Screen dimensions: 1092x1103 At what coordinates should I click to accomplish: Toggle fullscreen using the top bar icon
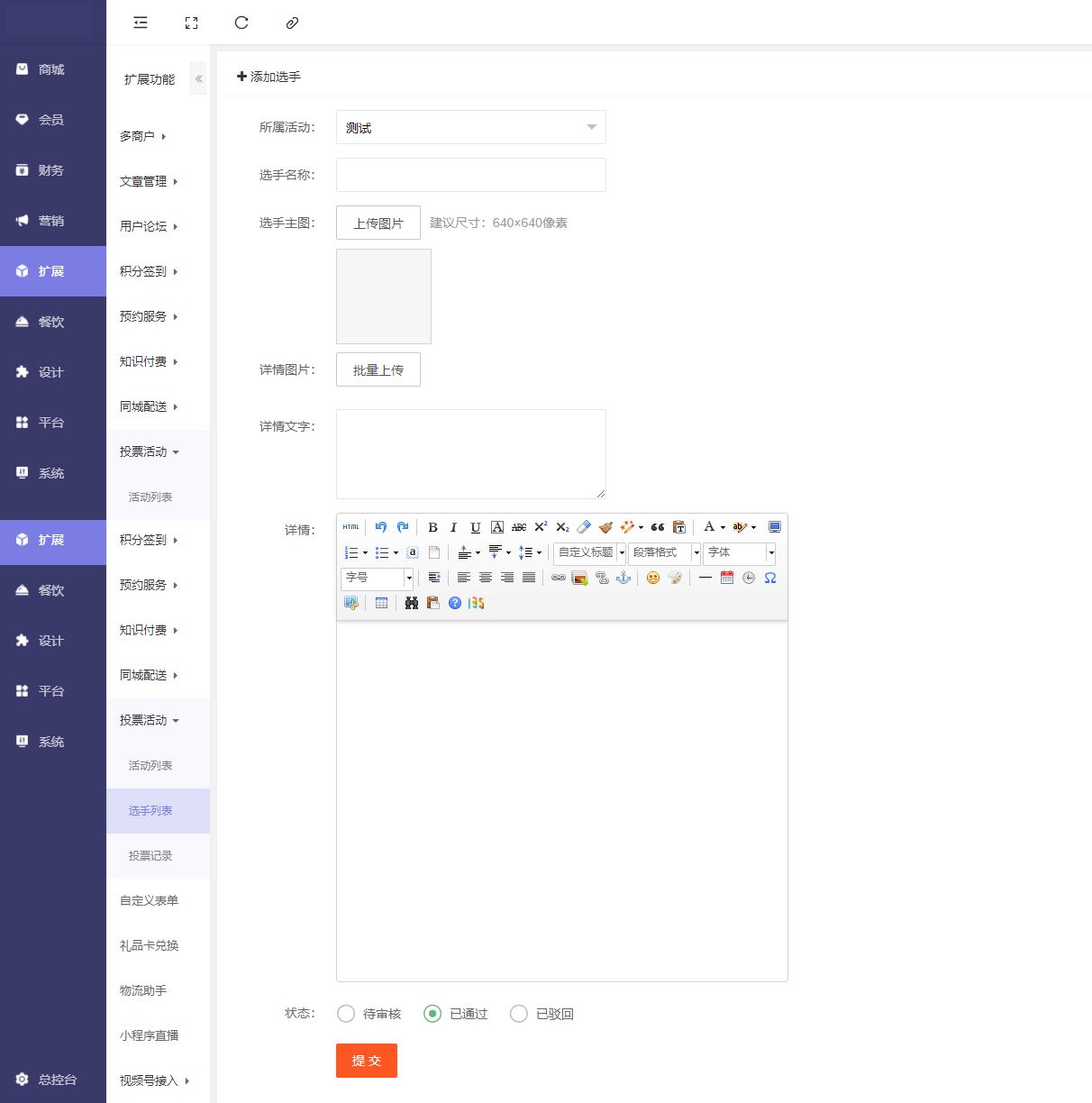pyautogui.click(x=191, y=23)
